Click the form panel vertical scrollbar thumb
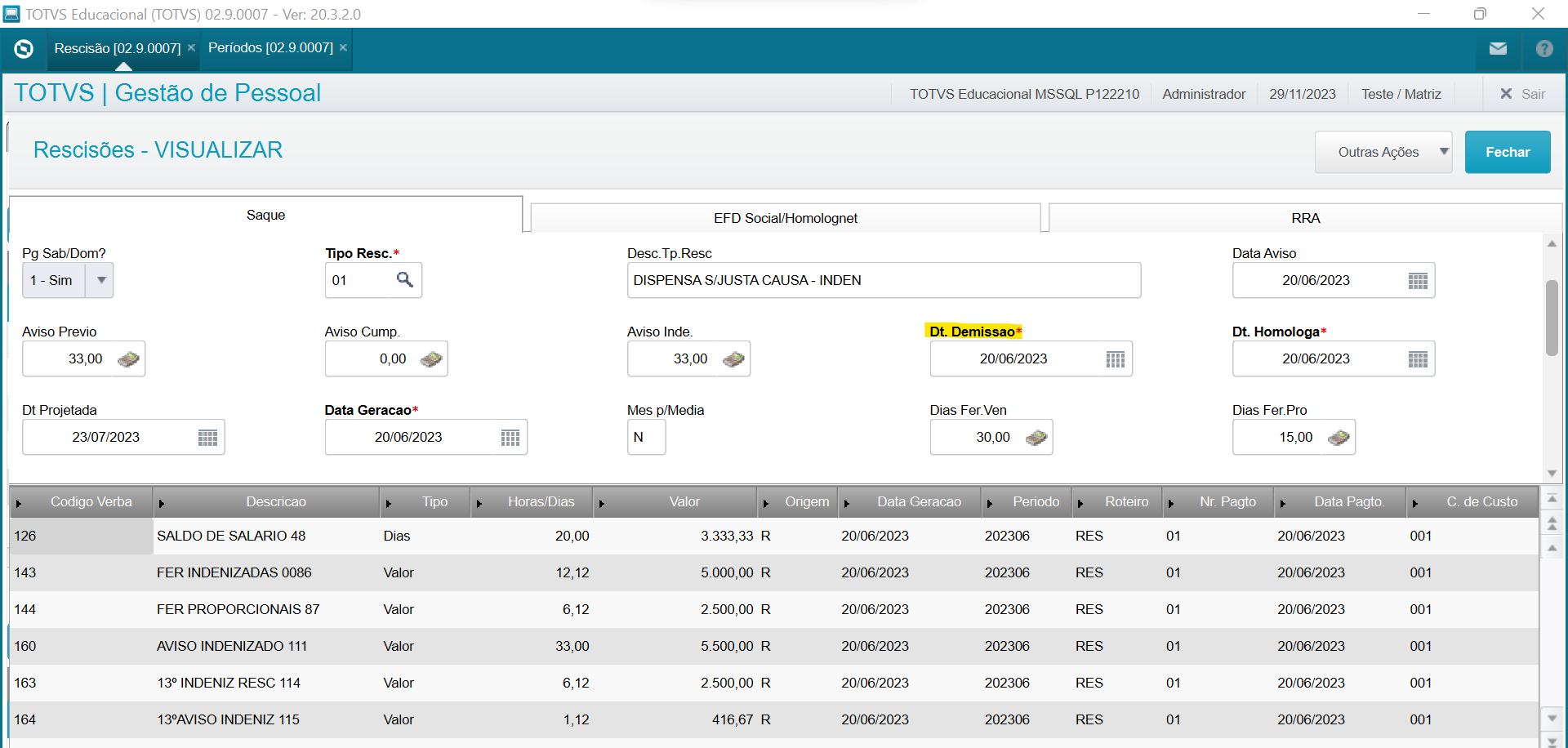 [1552, 318]
